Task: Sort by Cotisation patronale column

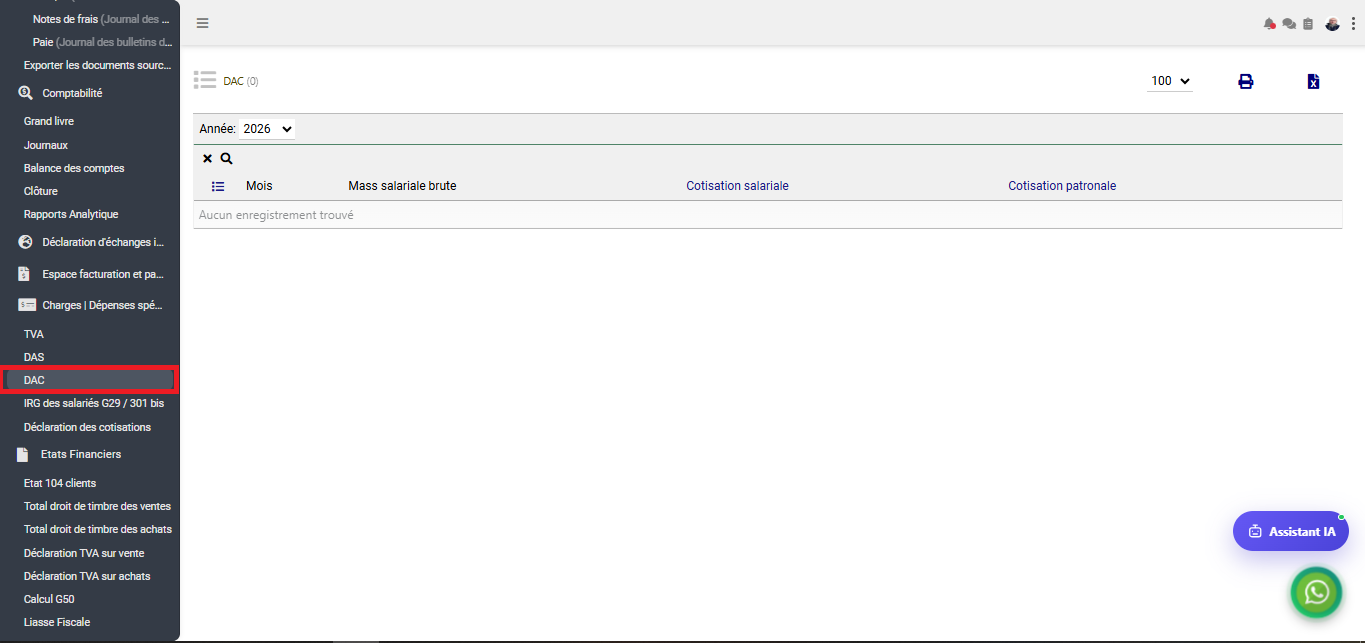Action: coord(1062,186)
